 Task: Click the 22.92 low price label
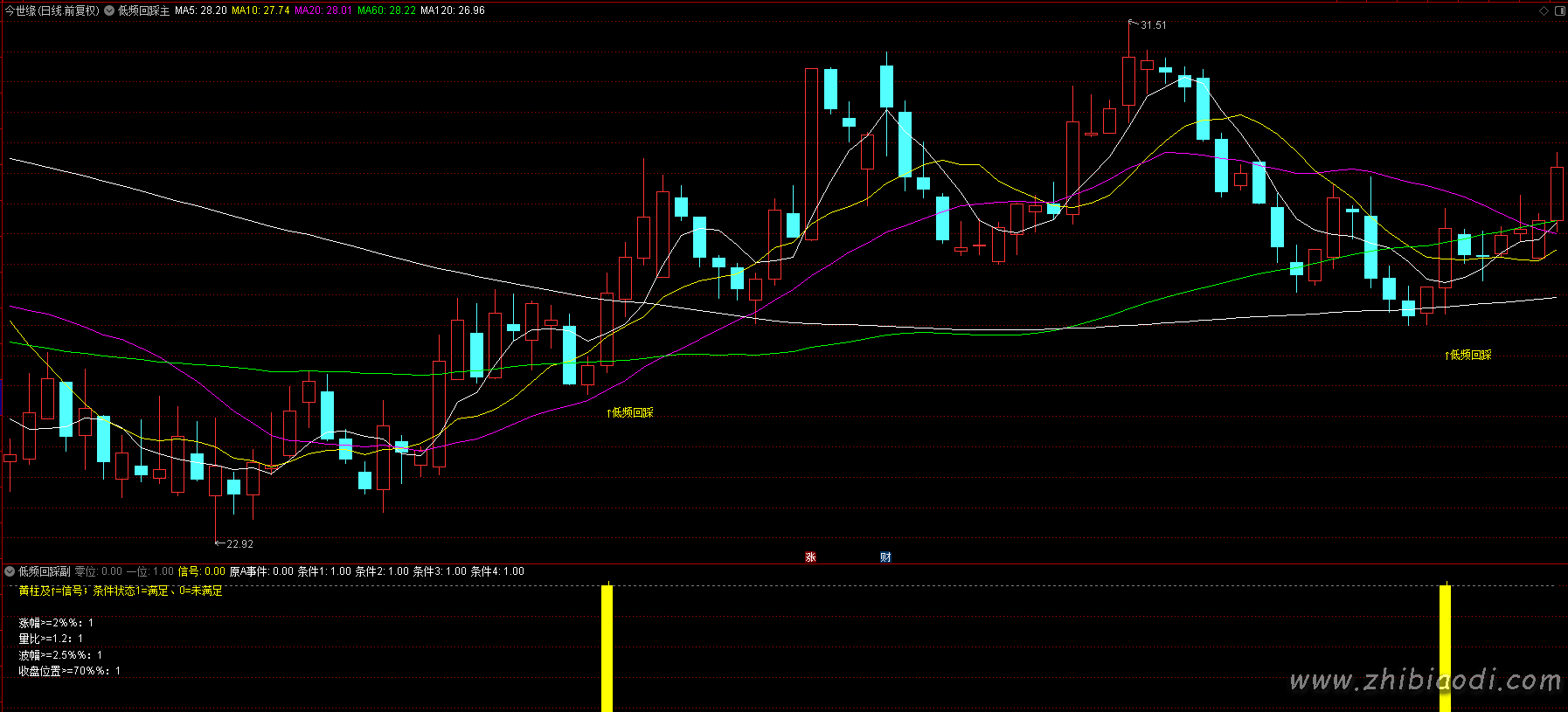pyautogui.click(x=240, y=544)
